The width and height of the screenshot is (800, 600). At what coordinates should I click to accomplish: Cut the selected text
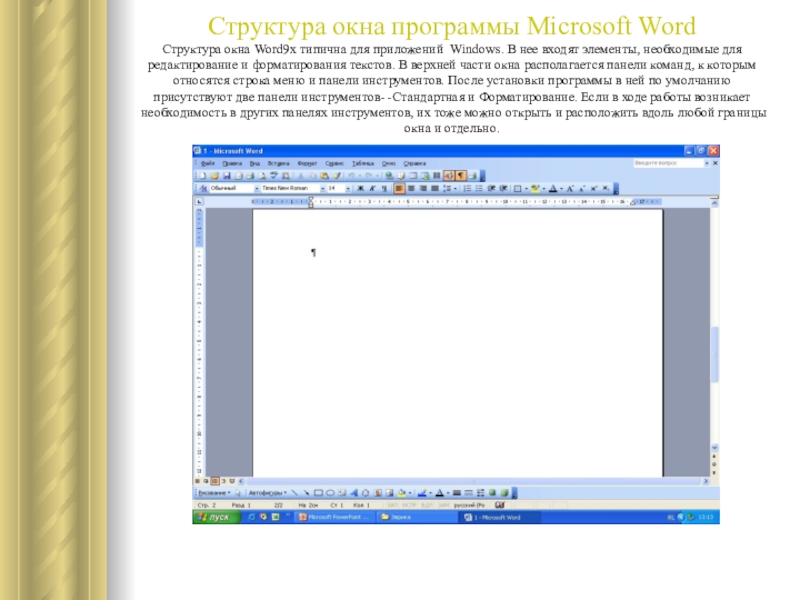[x=301, y=176]
